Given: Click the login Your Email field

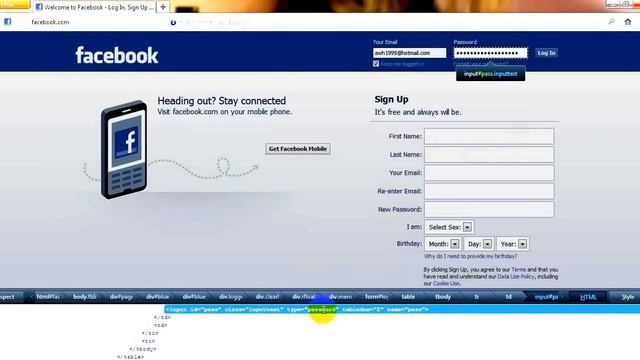Looking at the screenshot, I should click(x=409, y=53).
